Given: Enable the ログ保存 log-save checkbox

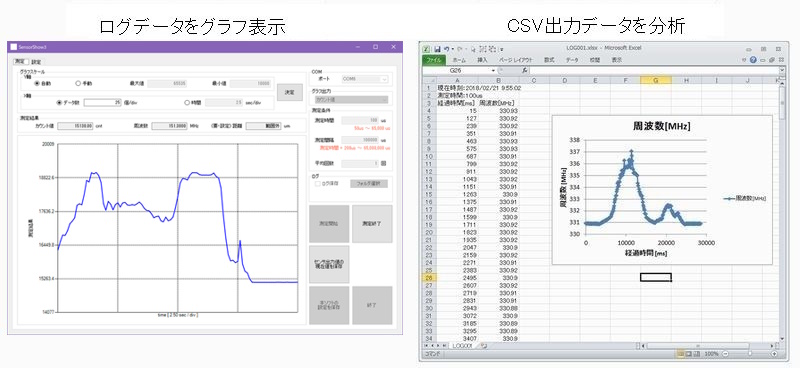Looking at the screenshot, I should click(317, 184).
